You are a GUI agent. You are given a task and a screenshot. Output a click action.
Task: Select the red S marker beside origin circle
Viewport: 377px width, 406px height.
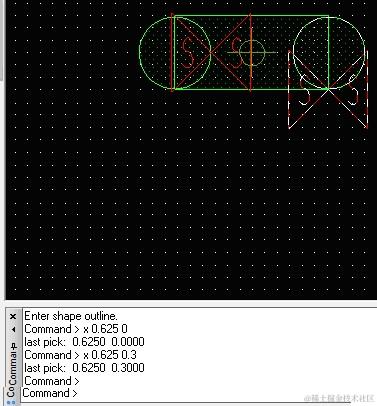pyautogui.click(x=236, y=52)
